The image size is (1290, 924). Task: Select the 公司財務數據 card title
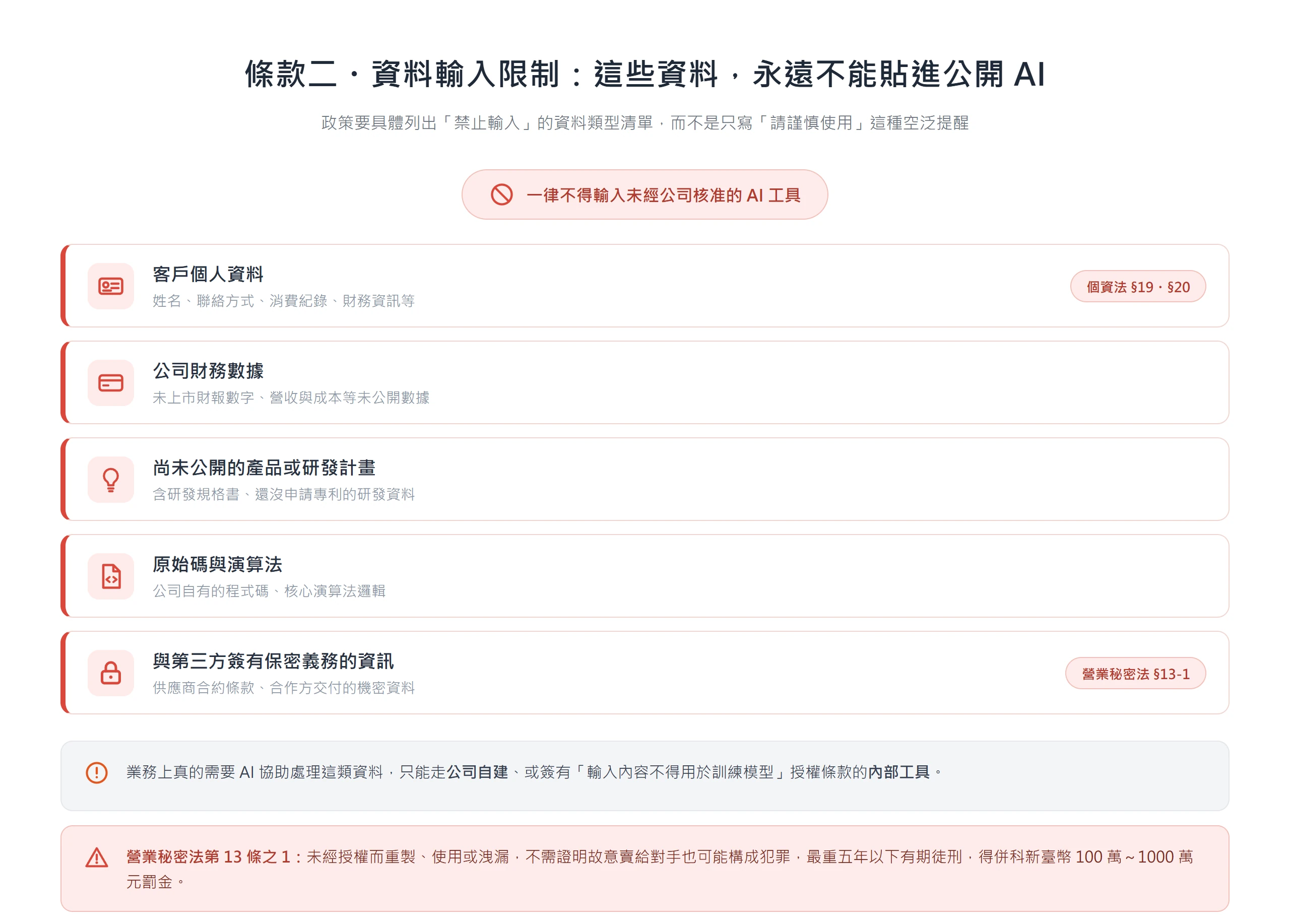click(208, 371)
